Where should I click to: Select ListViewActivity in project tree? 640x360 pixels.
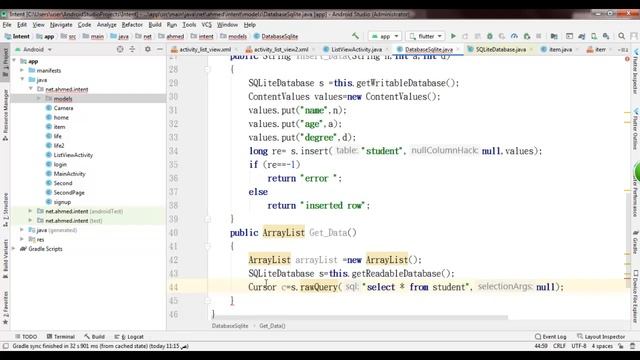pos(73,155)
